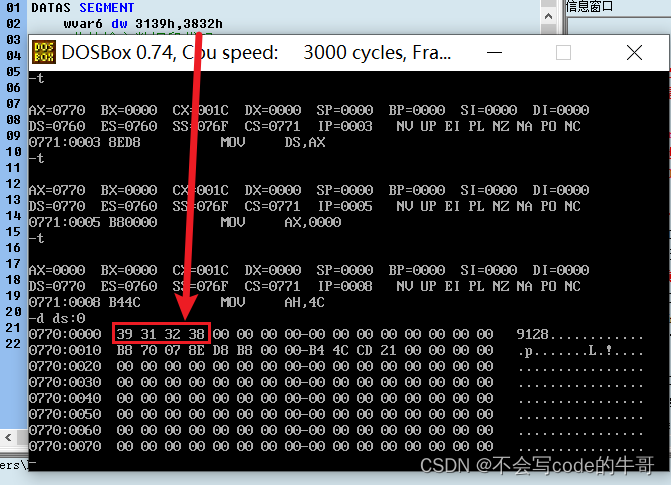Click the 信息窗口 panel title
The image size is (671, 485).
[x=590, y=6]
